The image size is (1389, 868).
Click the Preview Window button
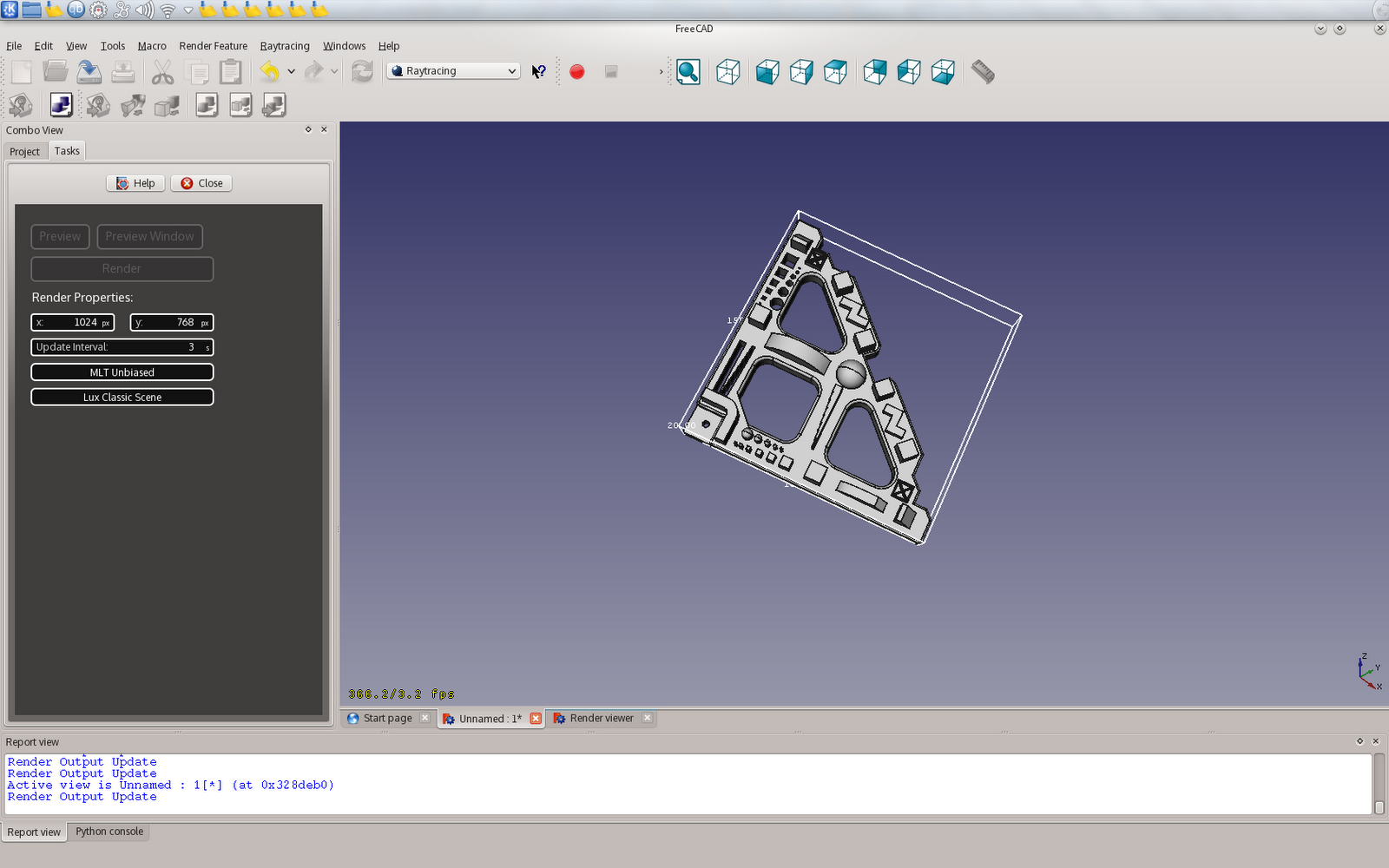(x=150, y=236)
